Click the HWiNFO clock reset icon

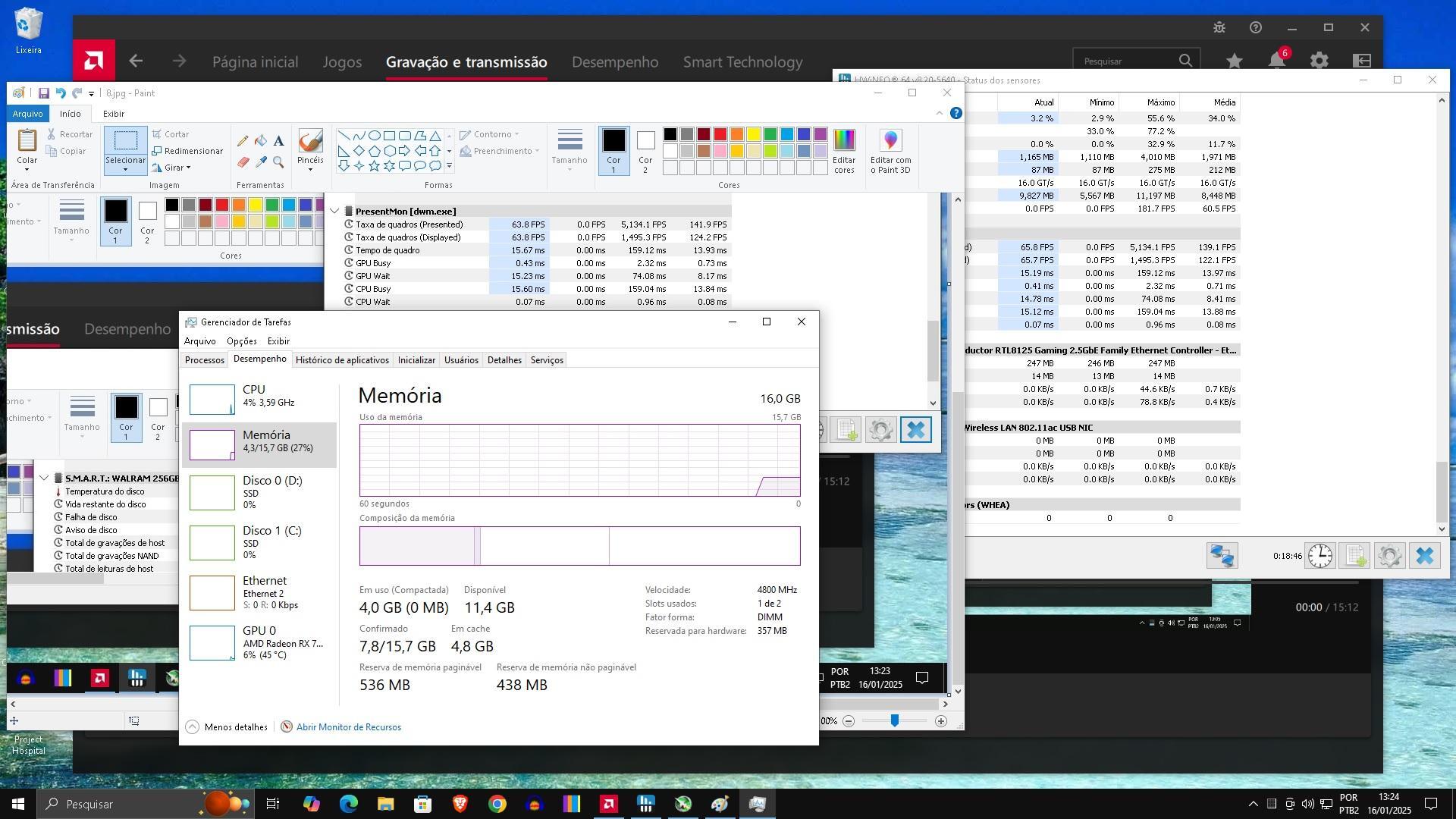(1319, 556)
